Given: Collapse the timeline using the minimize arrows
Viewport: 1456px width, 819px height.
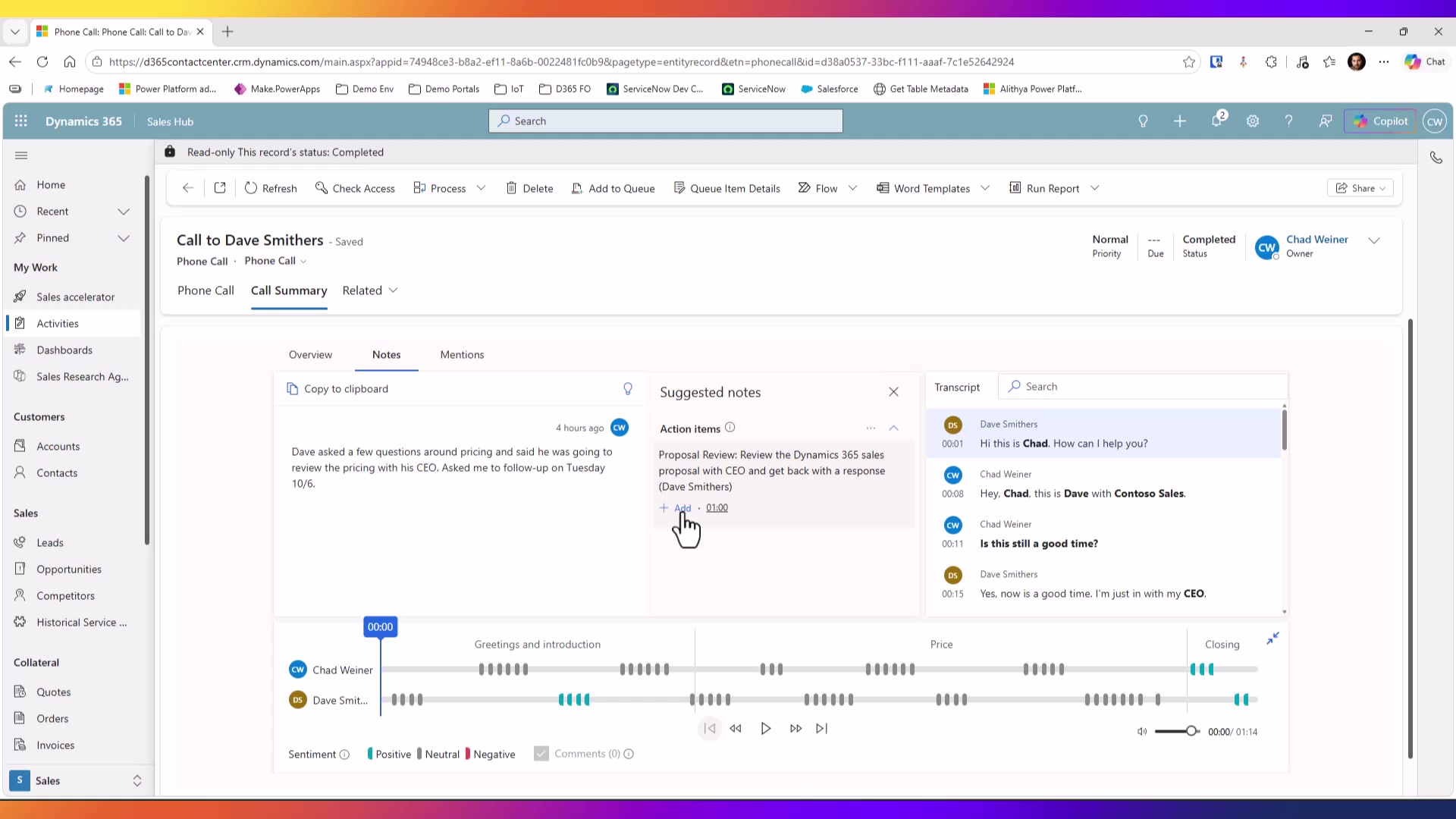Looking at the screenshot, I should (x=1273, y=639).
